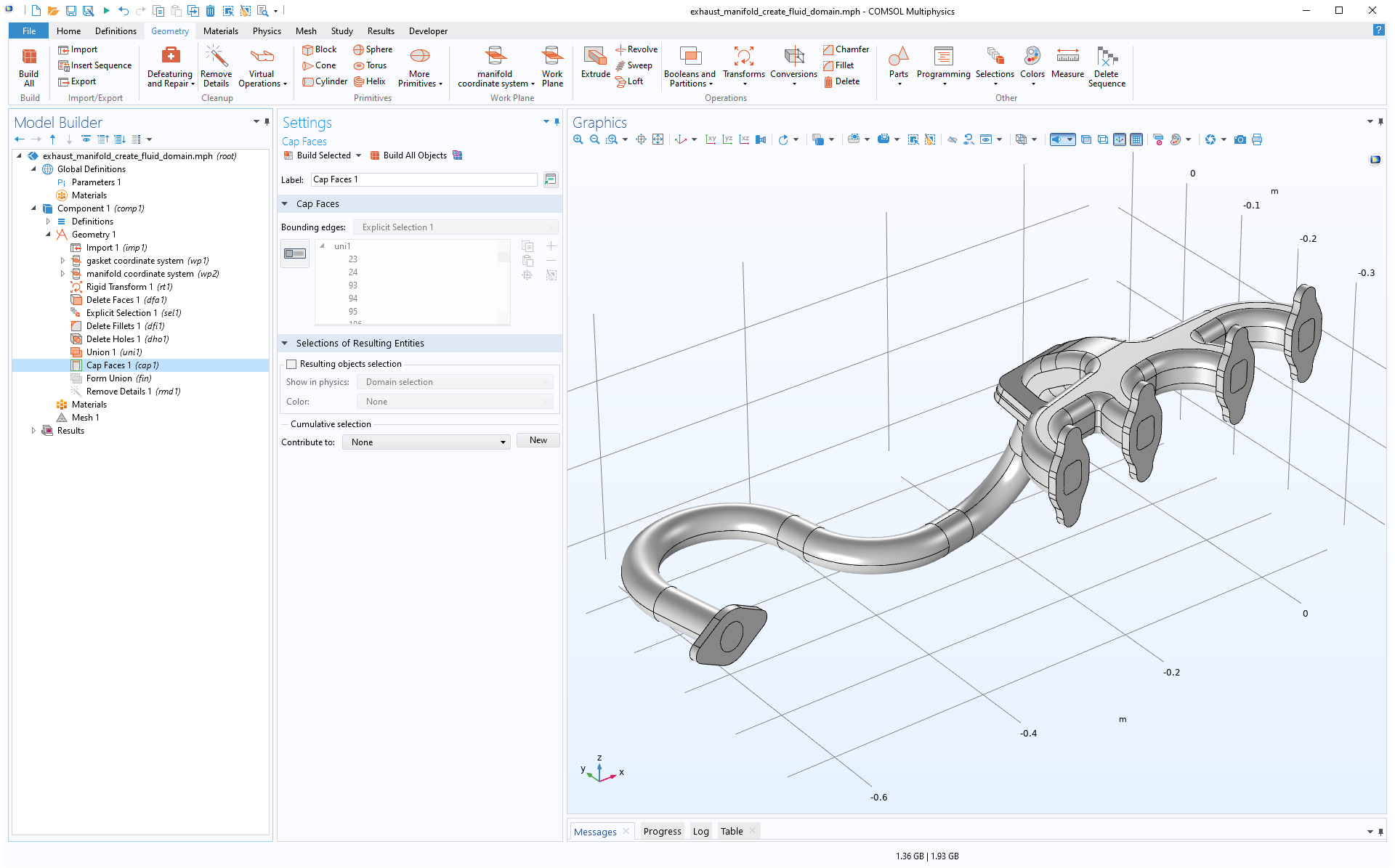
Task: Click the Print button in Graphics toolbar
Action: pos(1257,139)
